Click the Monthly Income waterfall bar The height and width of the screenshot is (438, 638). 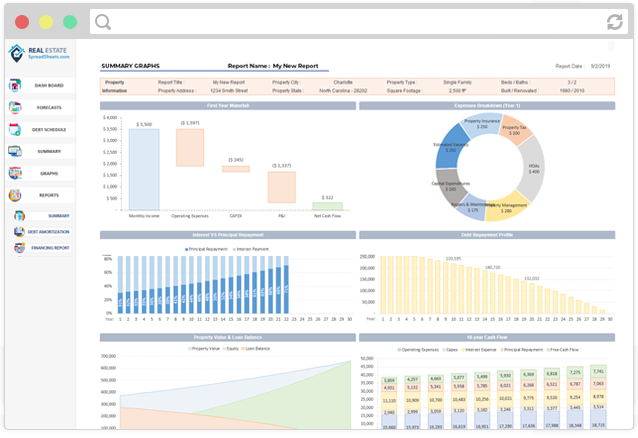point(144,169)
